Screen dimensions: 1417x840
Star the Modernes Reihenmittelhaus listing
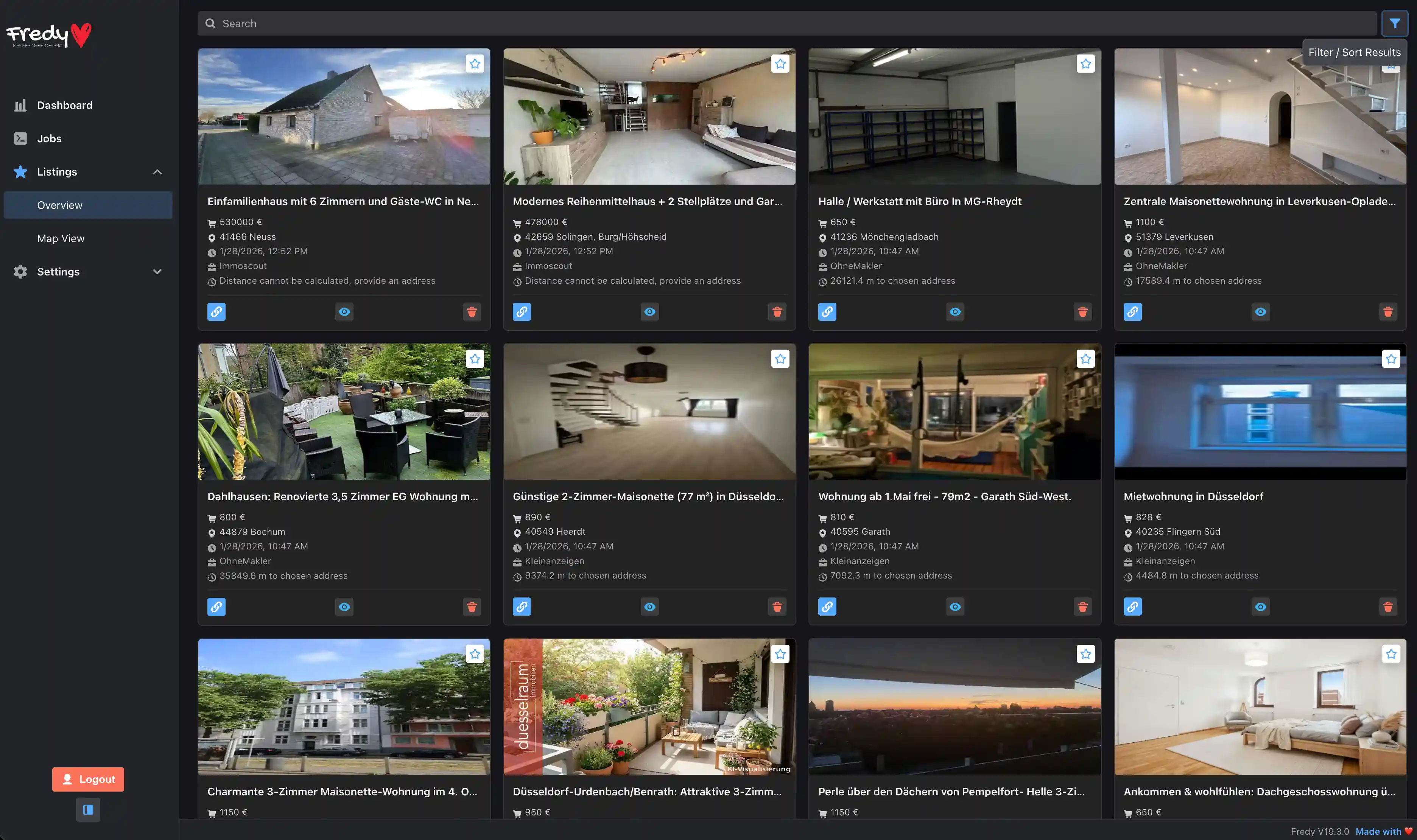780,64
